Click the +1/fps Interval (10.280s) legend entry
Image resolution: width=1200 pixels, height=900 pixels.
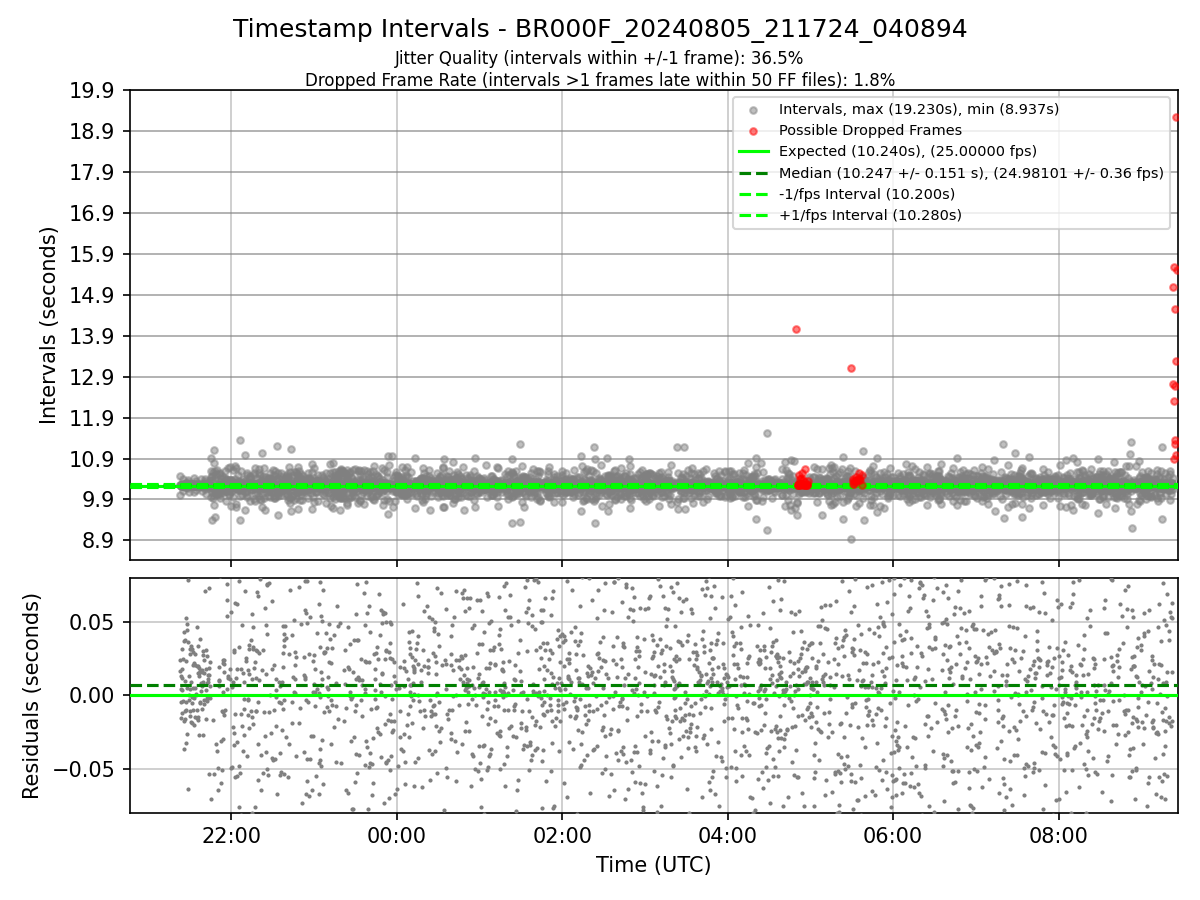pos(870,215)
